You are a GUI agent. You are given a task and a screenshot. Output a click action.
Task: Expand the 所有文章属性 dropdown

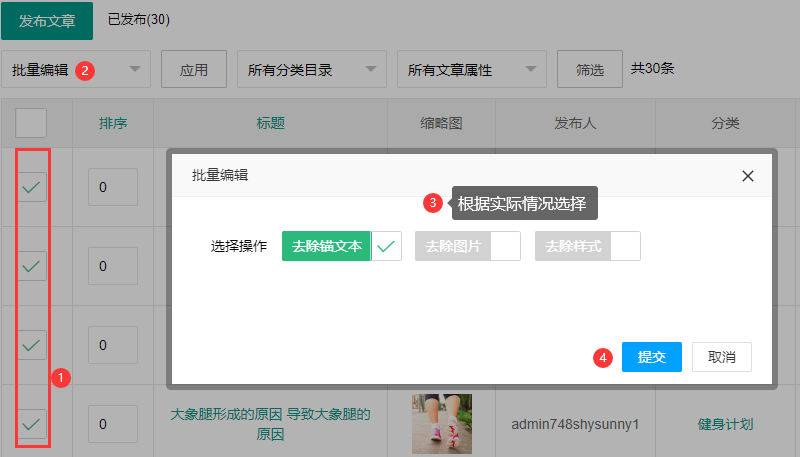471,70
